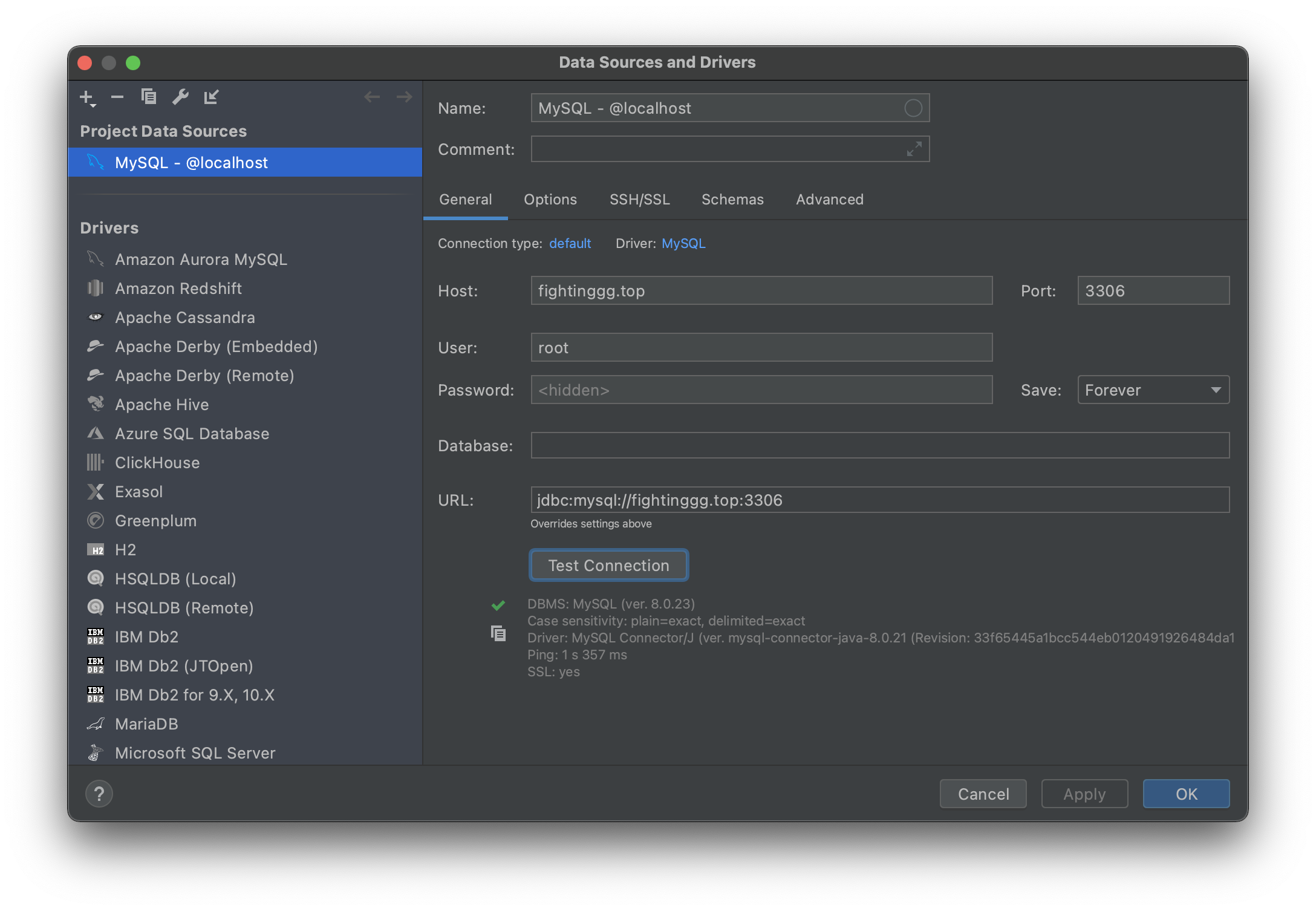
Task: Click the import data source arrow icon
Action: 211,97
